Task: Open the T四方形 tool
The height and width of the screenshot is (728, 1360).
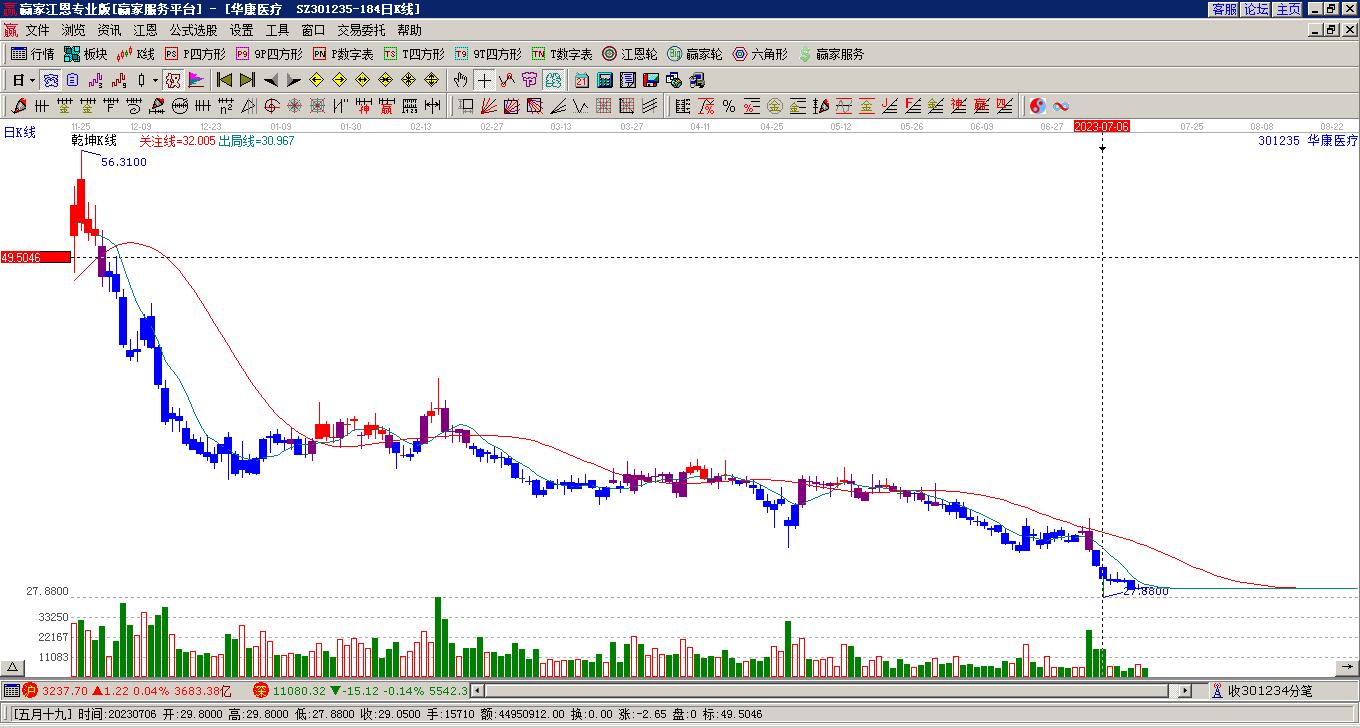Action: tap(414, 54)
